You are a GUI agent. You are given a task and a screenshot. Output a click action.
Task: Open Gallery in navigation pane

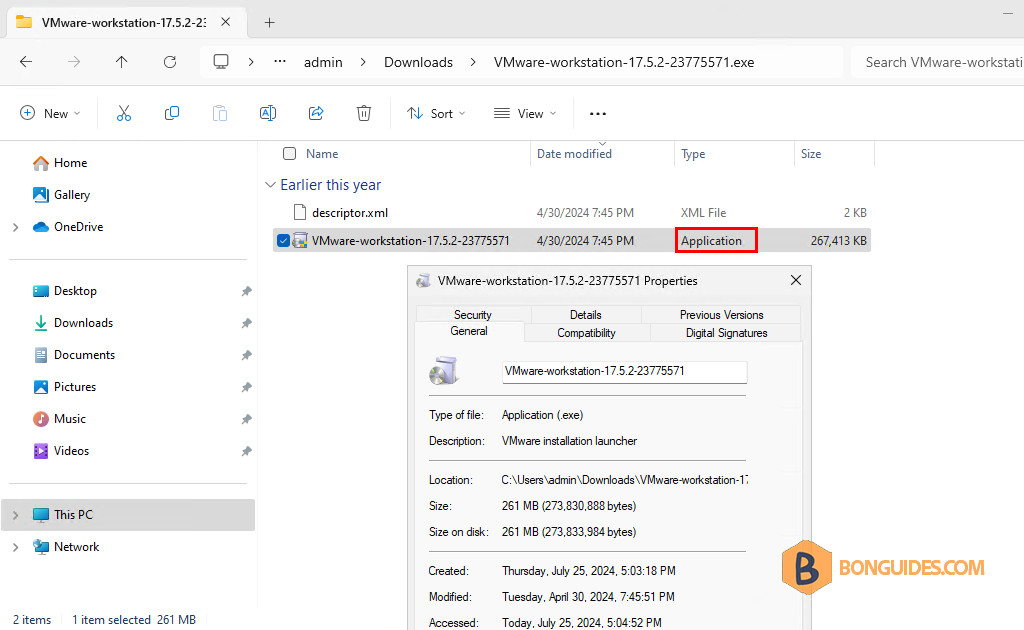61,195
